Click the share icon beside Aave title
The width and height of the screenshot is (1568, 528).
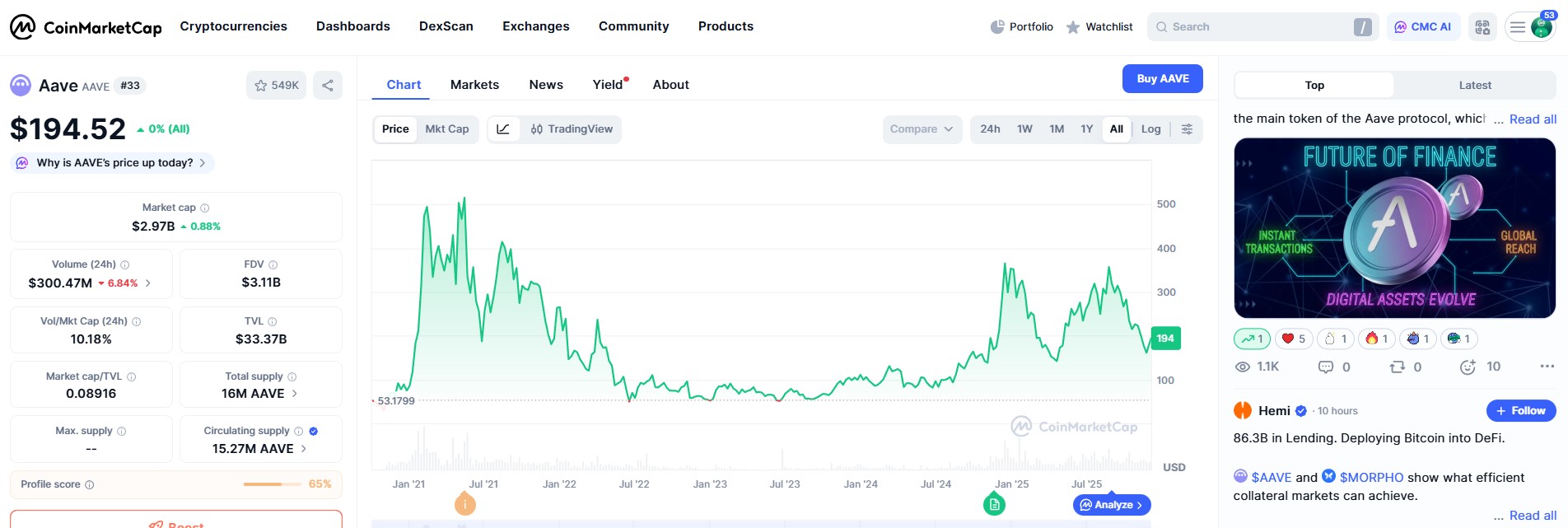328,86
